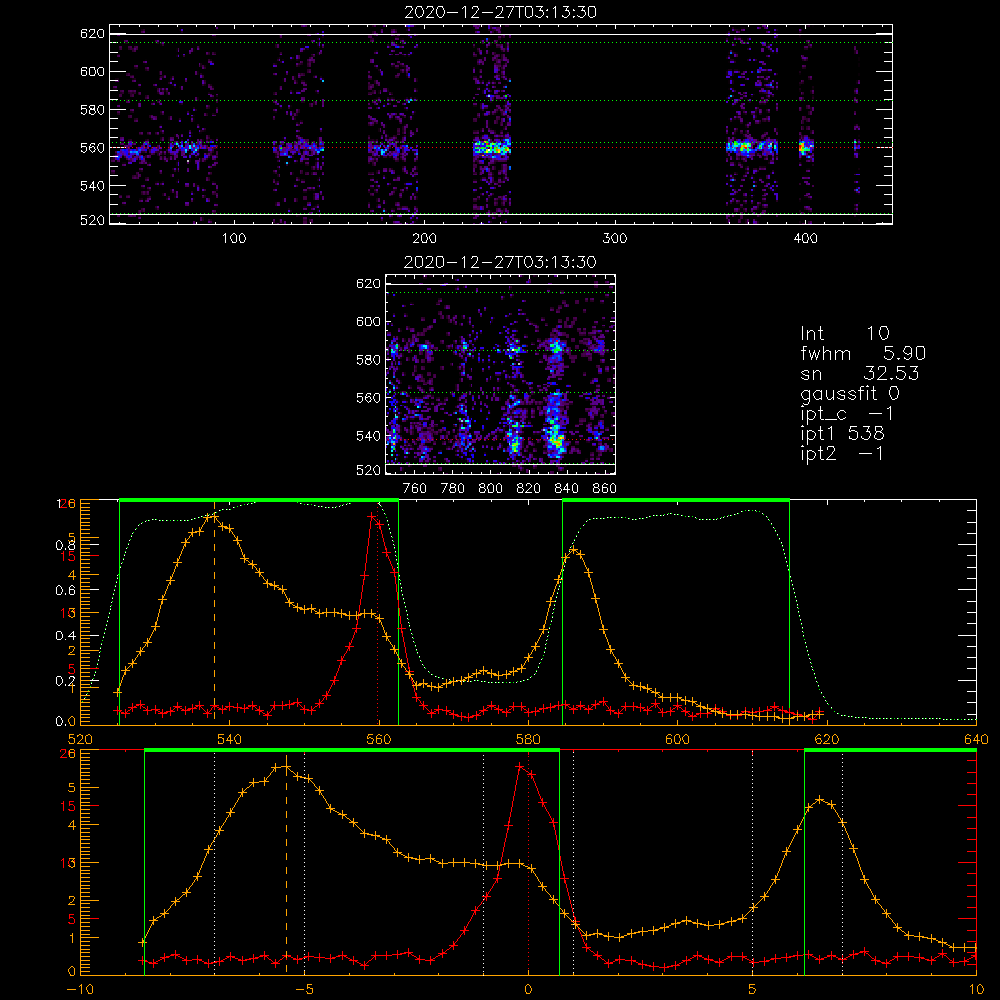Select the "ipt1 538" readout line
Screen dimensions: 1000x1000
click(x=842, y=434)
